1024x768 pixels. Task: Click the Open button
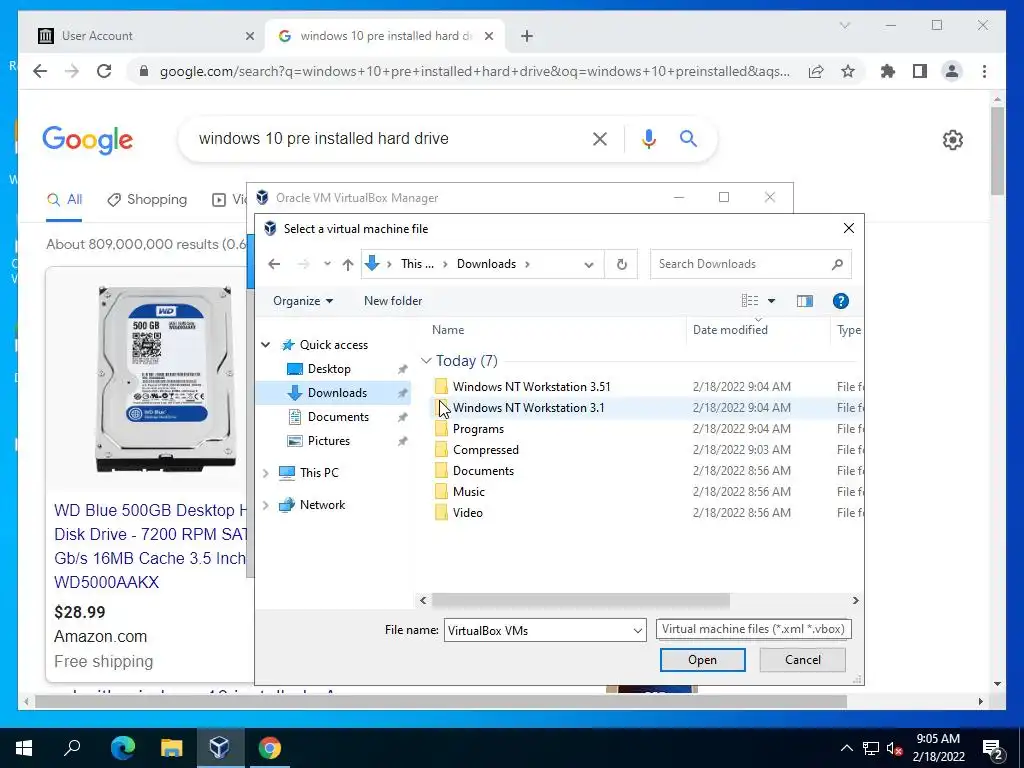pyautogui.click(x=702, y=660)
